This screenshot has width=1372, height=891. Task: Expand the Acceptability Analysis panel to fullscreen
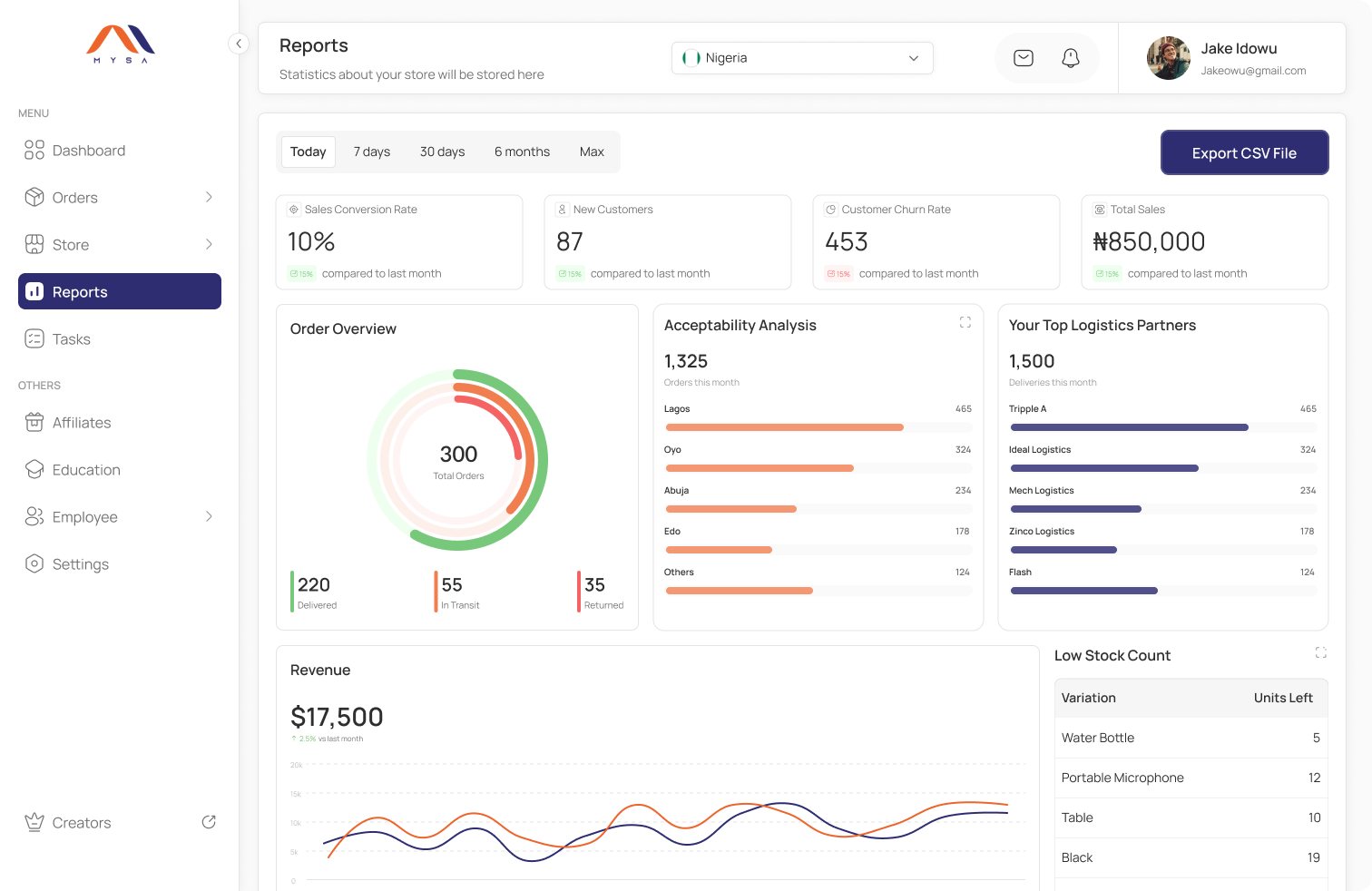click(965, 322)
